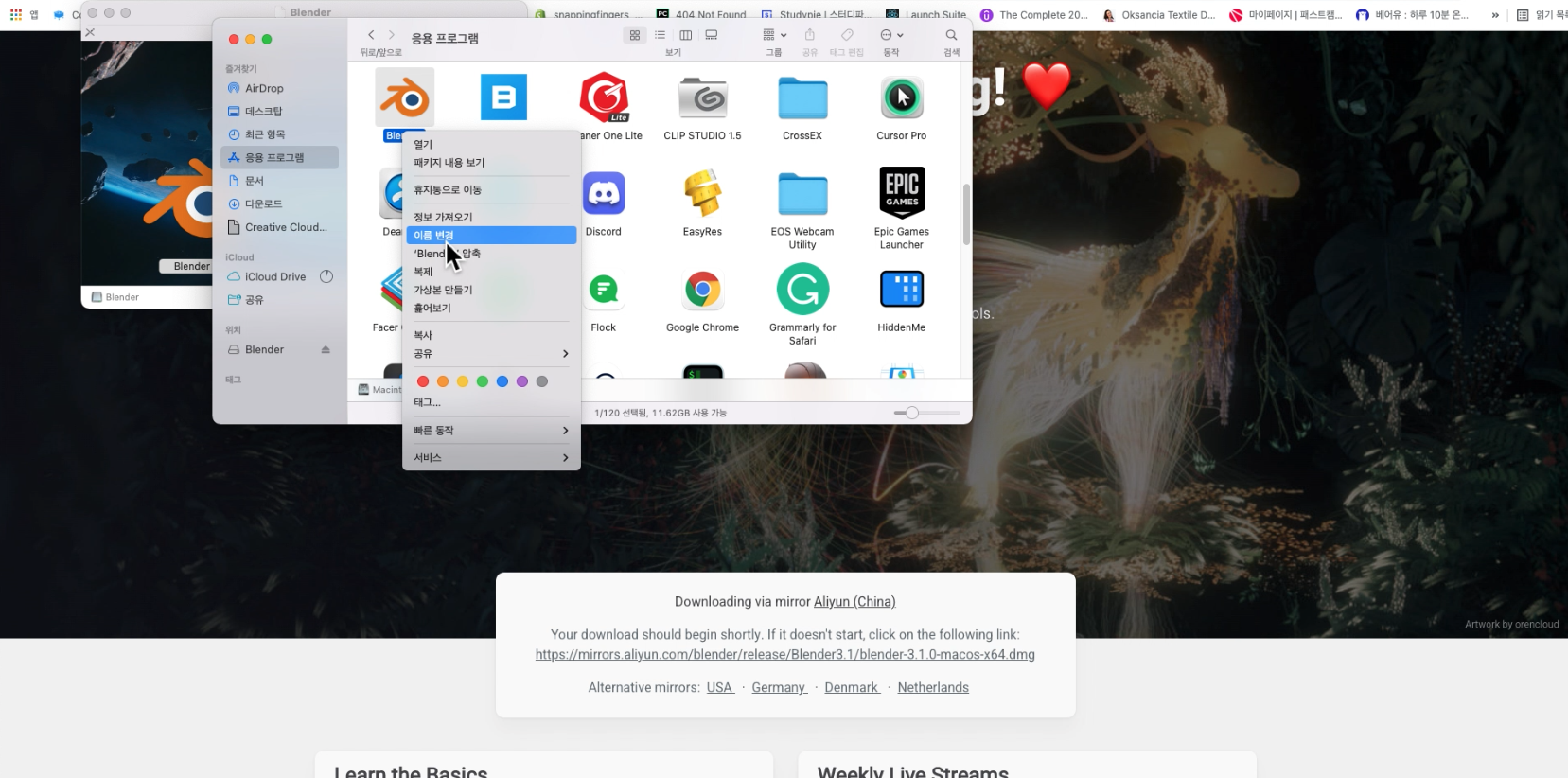Select EOS Webcam Utility folder
This screenshot has height=778, width=1568.
(802, 193)
